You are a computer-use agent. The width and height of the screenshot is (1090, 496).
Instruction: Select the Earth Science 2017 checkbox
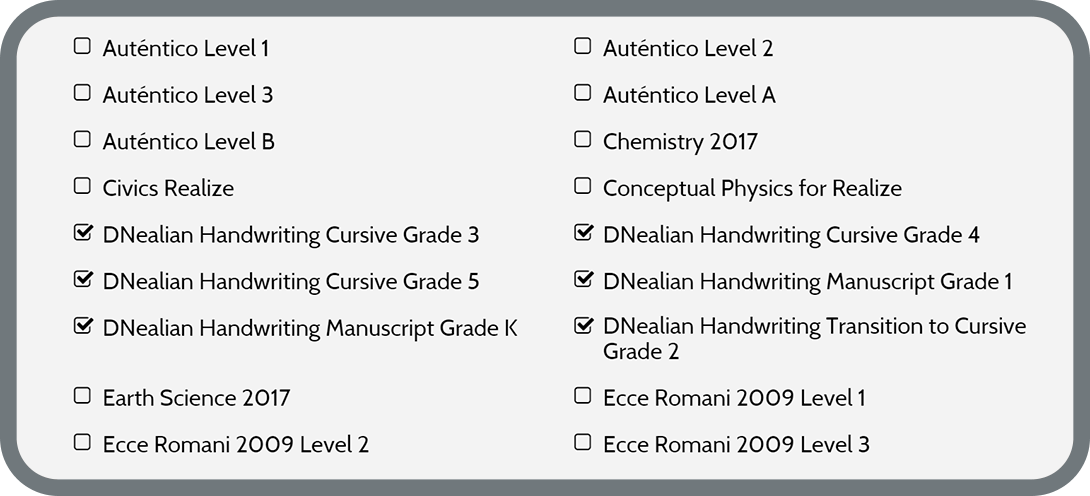pyautogui.click(x=82, y=396)
